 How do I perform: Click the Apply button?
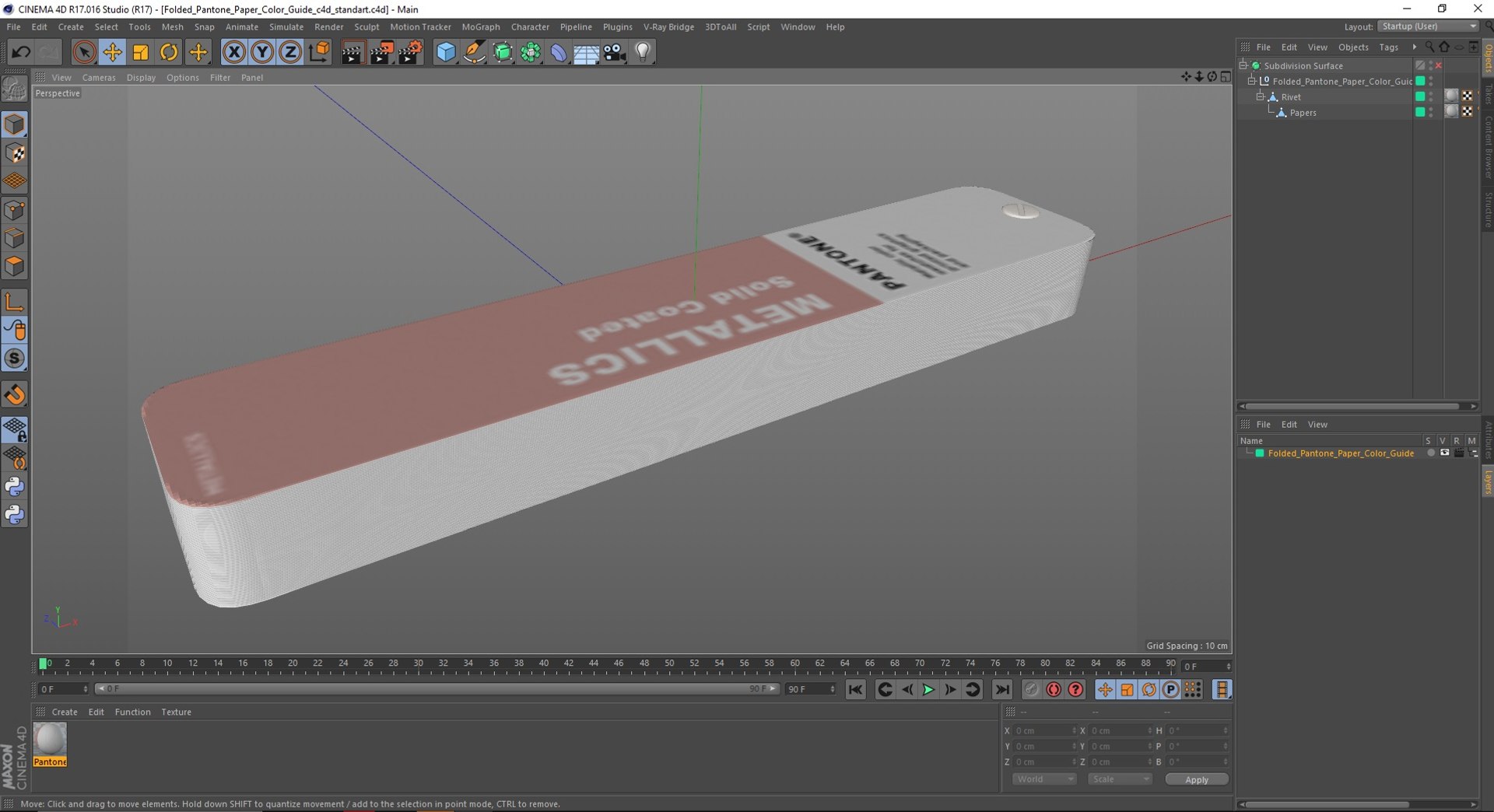pos(1196,779)
